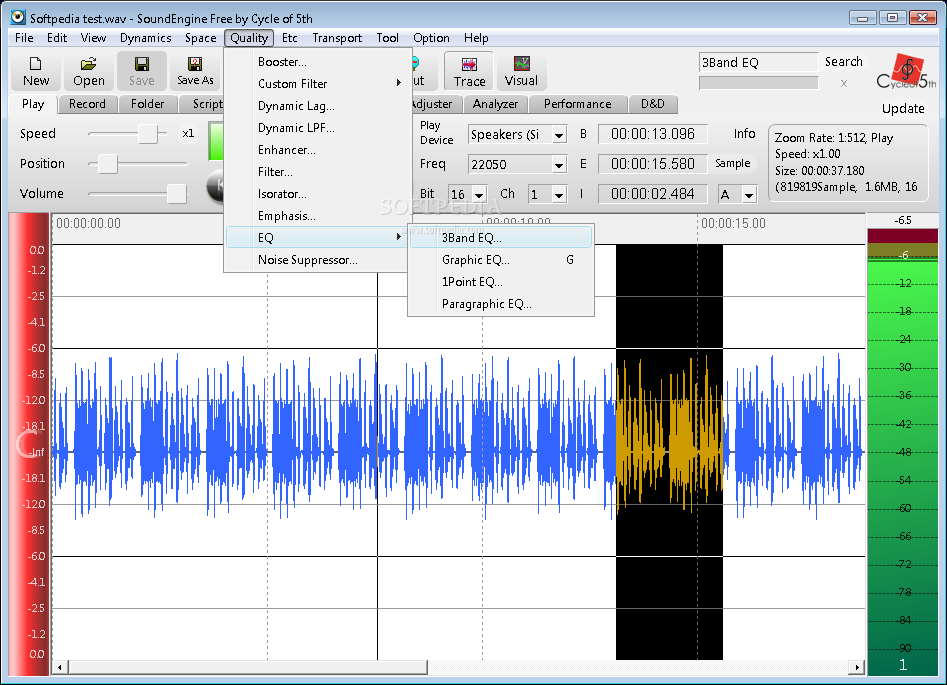Expand the Custom Filter submenu
947x685 pixels.
point(316,84)
